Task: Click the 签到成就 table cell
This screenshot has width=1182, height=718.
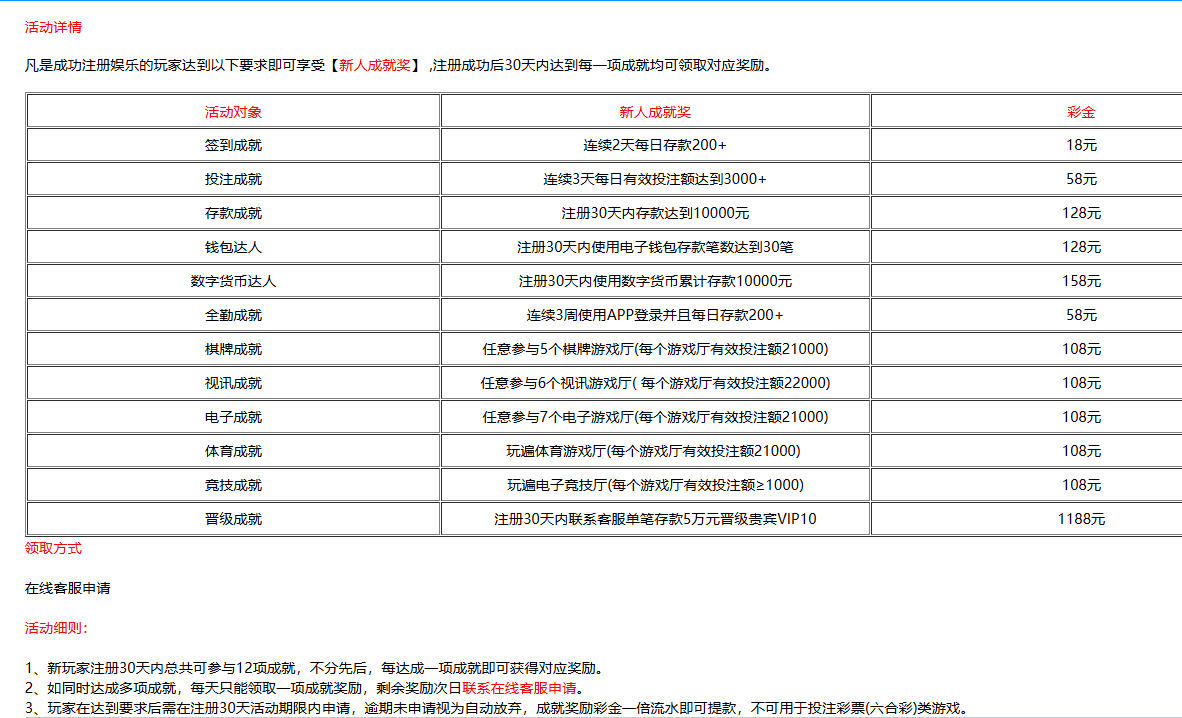Action: [x=233, y=145]
